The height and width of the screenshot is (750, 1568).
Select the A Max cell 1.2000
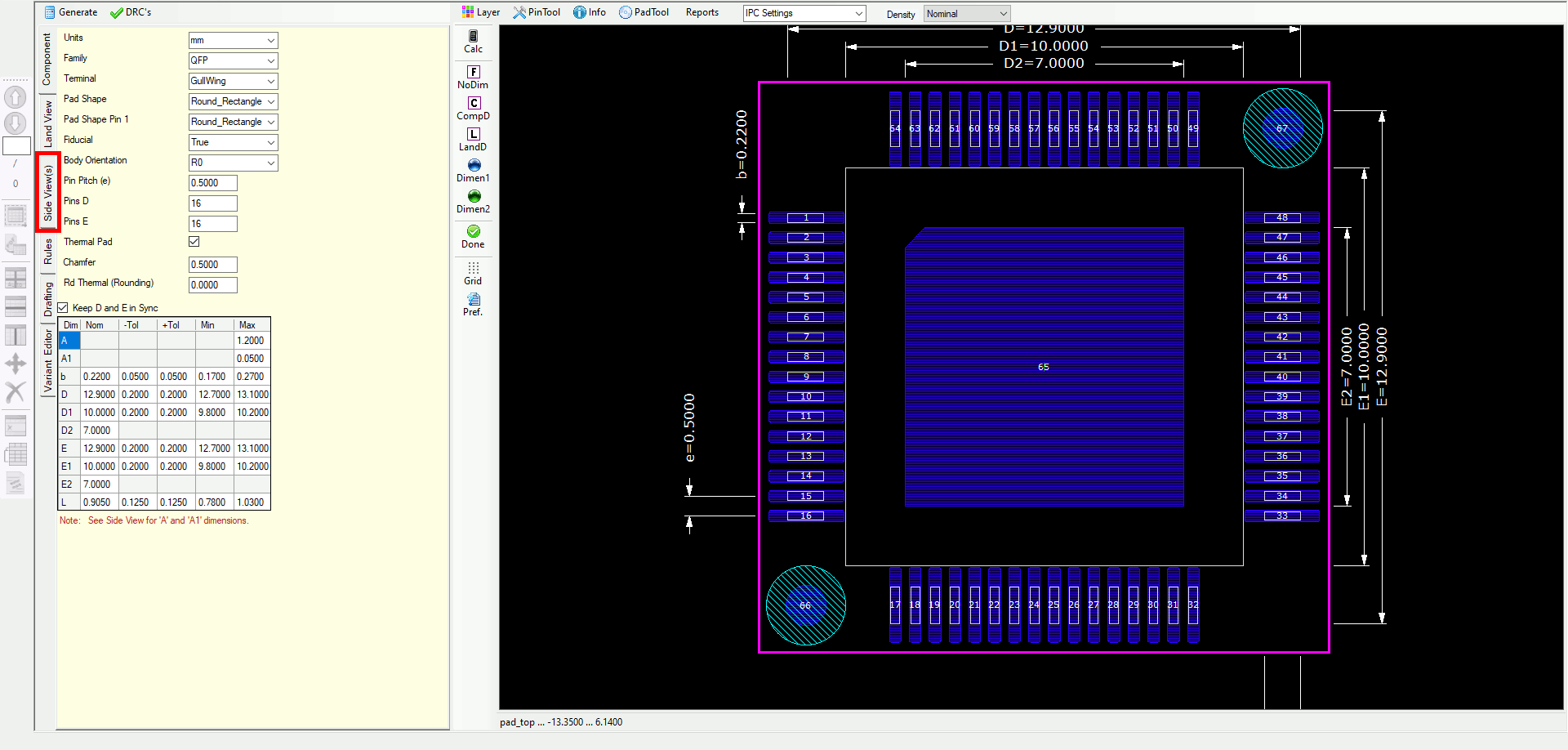tap(252, 341)
